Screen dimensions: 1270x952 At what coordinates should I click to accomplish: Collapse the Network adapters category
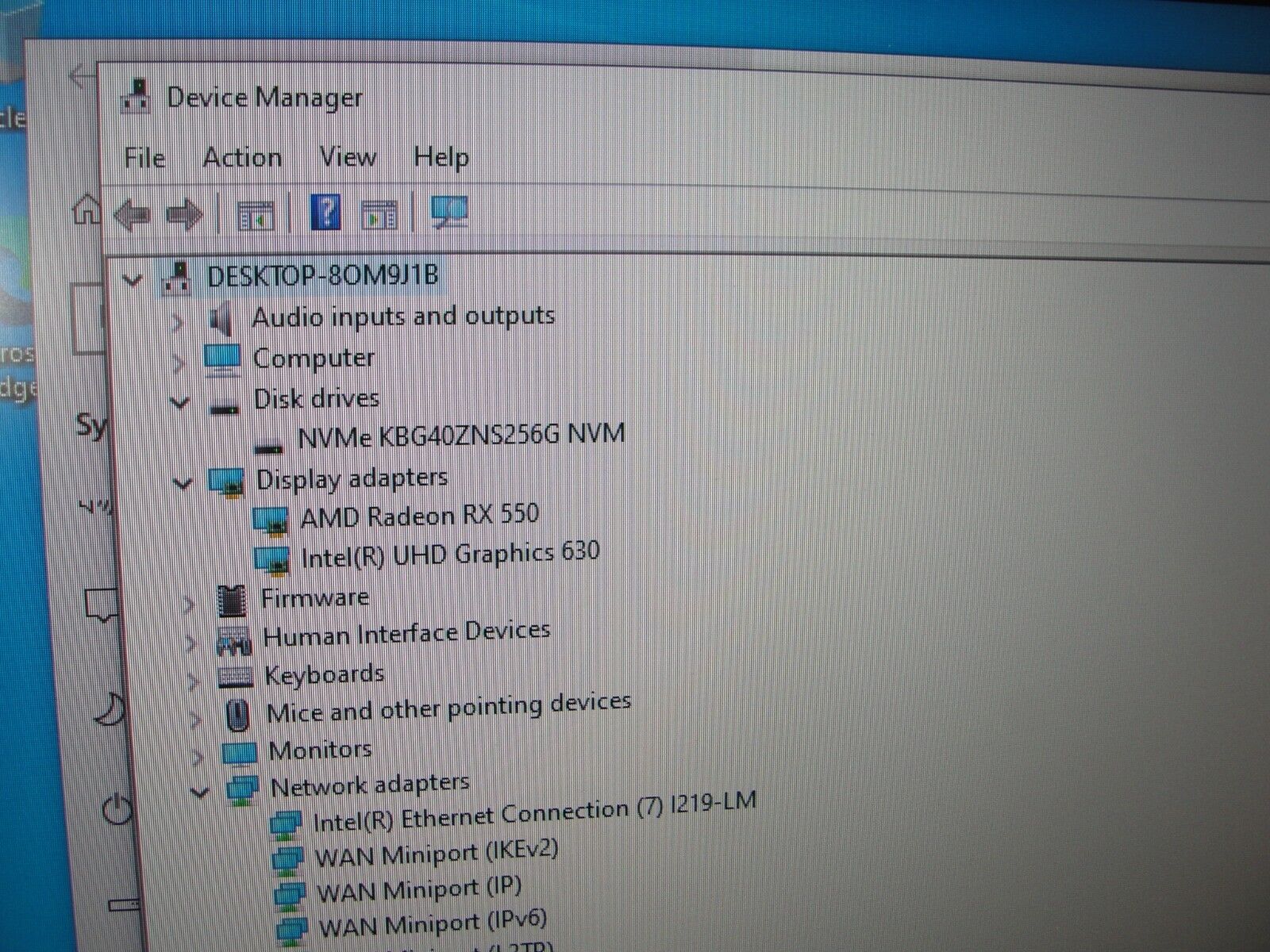click(x=200, y=792)
